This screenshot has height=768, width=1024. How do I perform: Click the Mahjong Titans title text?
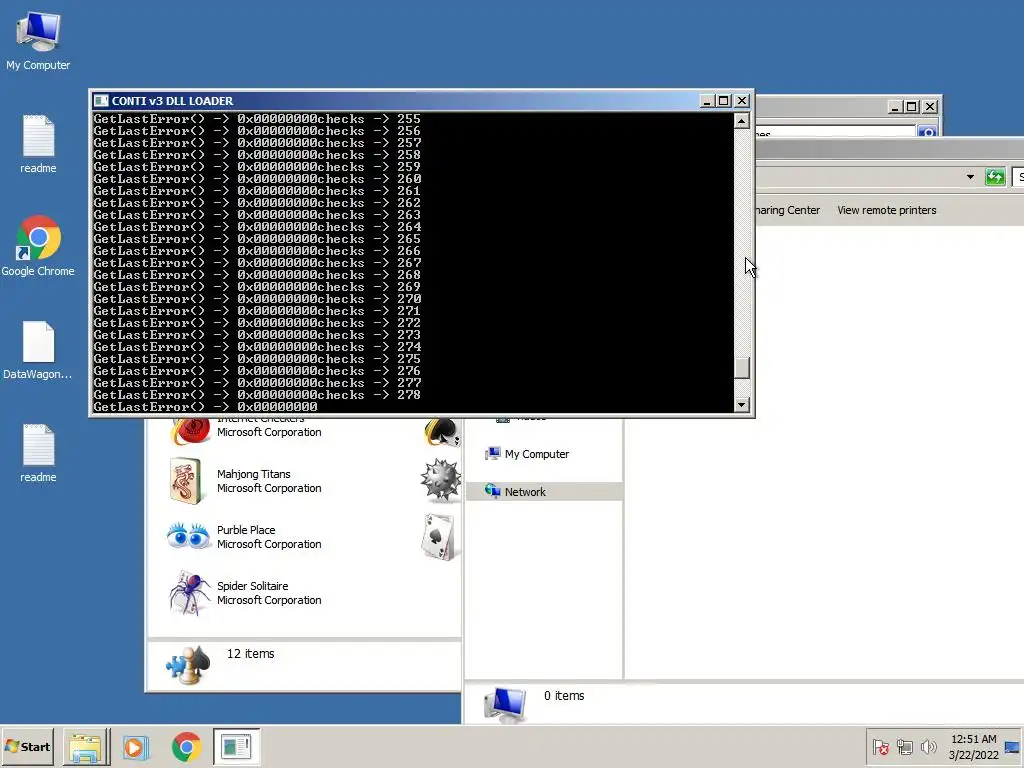pos(253,474)
